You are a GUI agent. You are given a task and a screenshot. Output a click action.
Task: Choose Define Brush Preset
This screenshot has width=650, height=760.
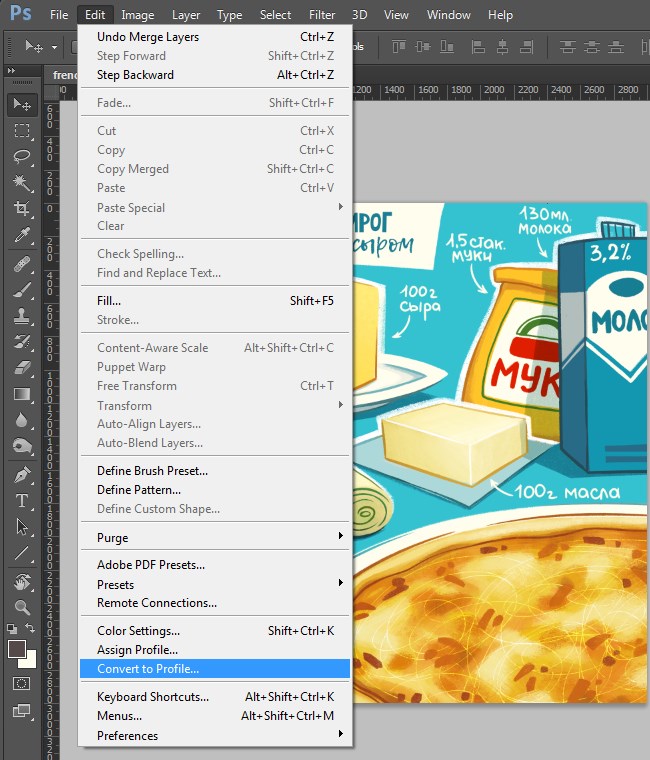215,471
